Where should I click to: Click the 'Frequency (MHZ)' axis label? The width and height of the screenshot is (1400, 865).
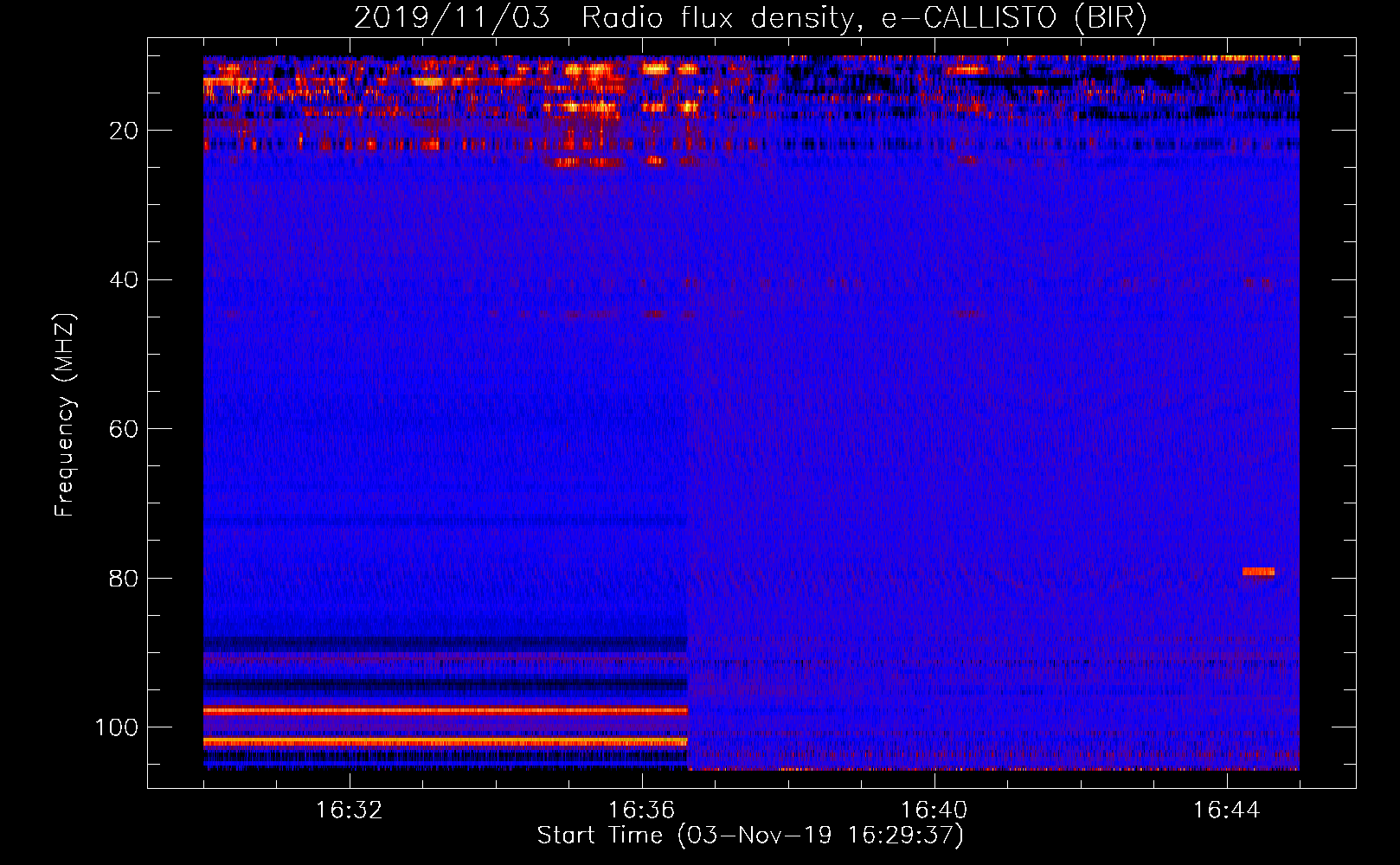[65, 415]
